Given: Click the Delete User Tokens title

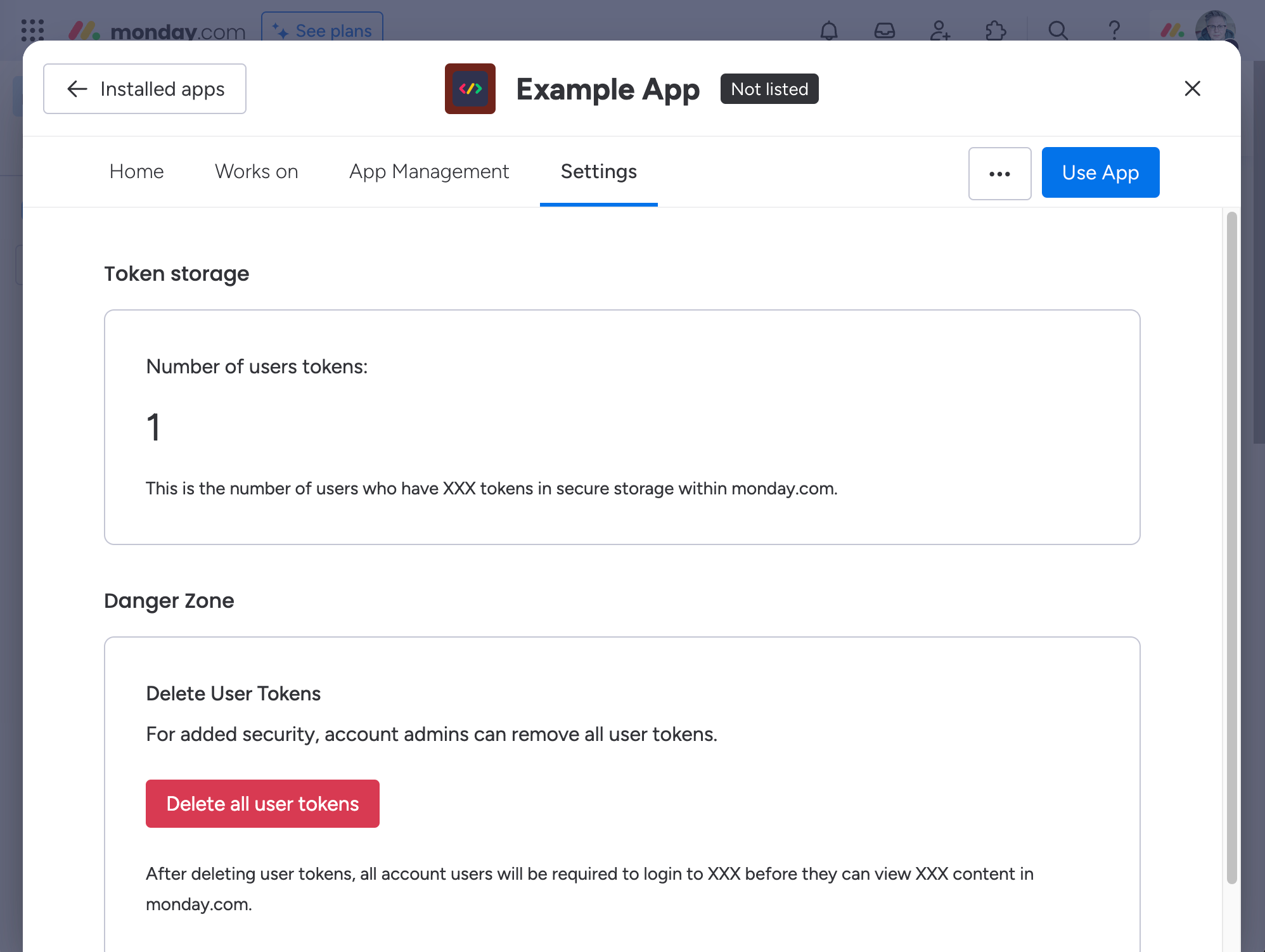Looking at the screenshot, I should pyautogui.click(x=233, y=693).
